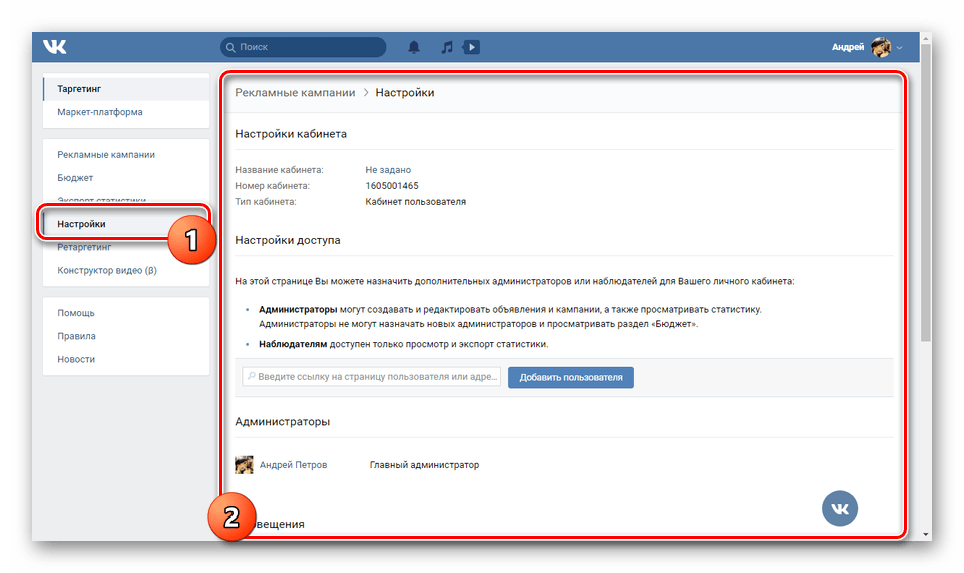The image size is (964, 573).
Task: Open the music note icon
Action: pos(447,47)
